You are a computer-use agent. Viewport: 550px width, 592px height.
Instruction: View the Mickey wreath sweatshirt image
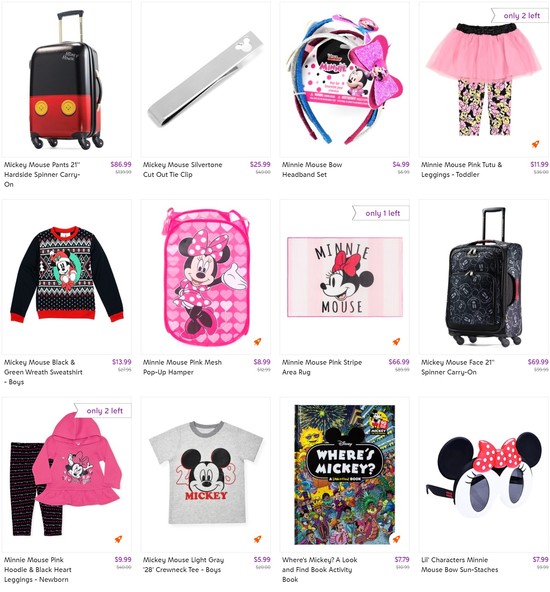coord(67,274)
